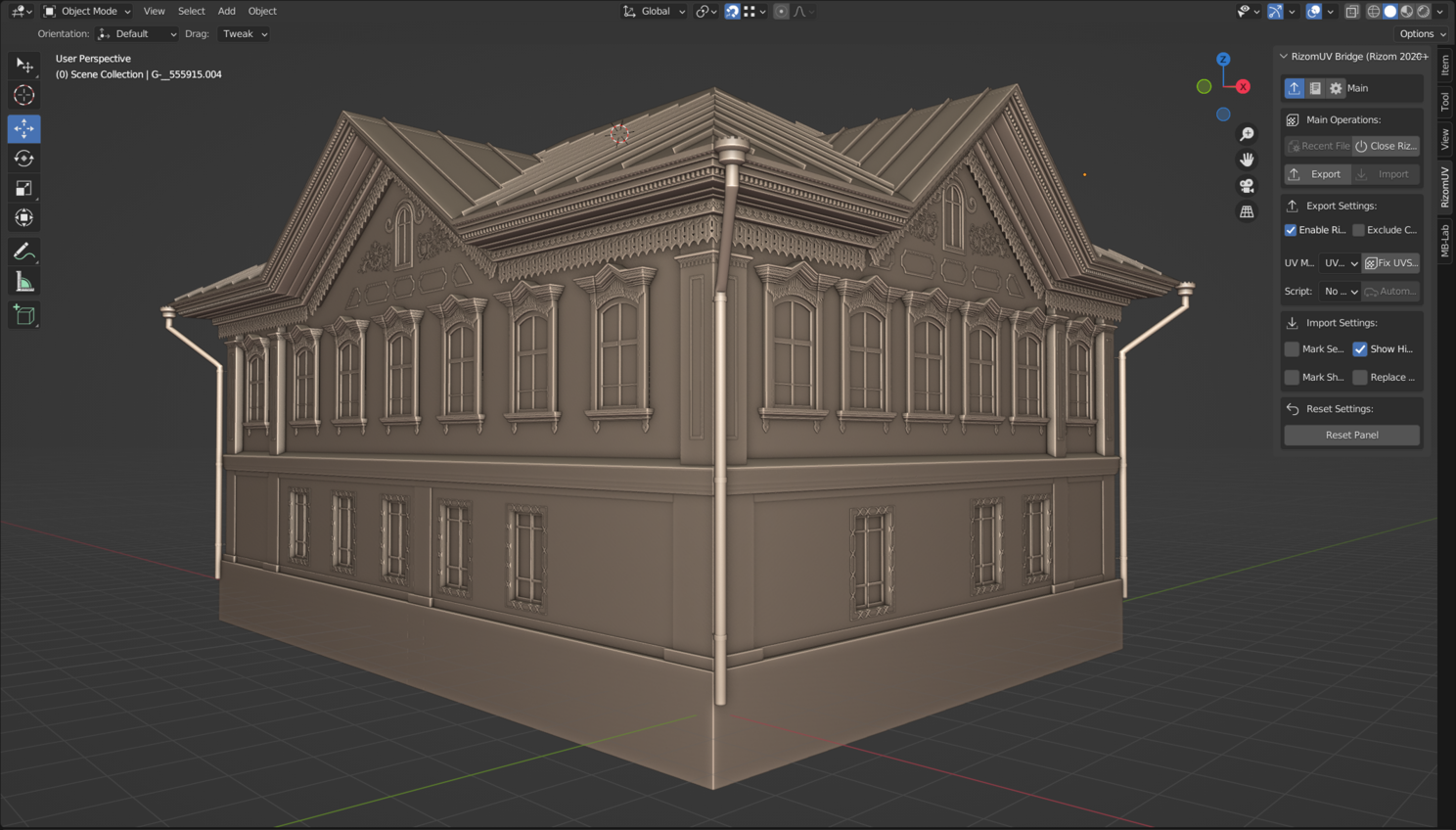
Task: Toggle the camera view icon
Action: pos(1247,186)
